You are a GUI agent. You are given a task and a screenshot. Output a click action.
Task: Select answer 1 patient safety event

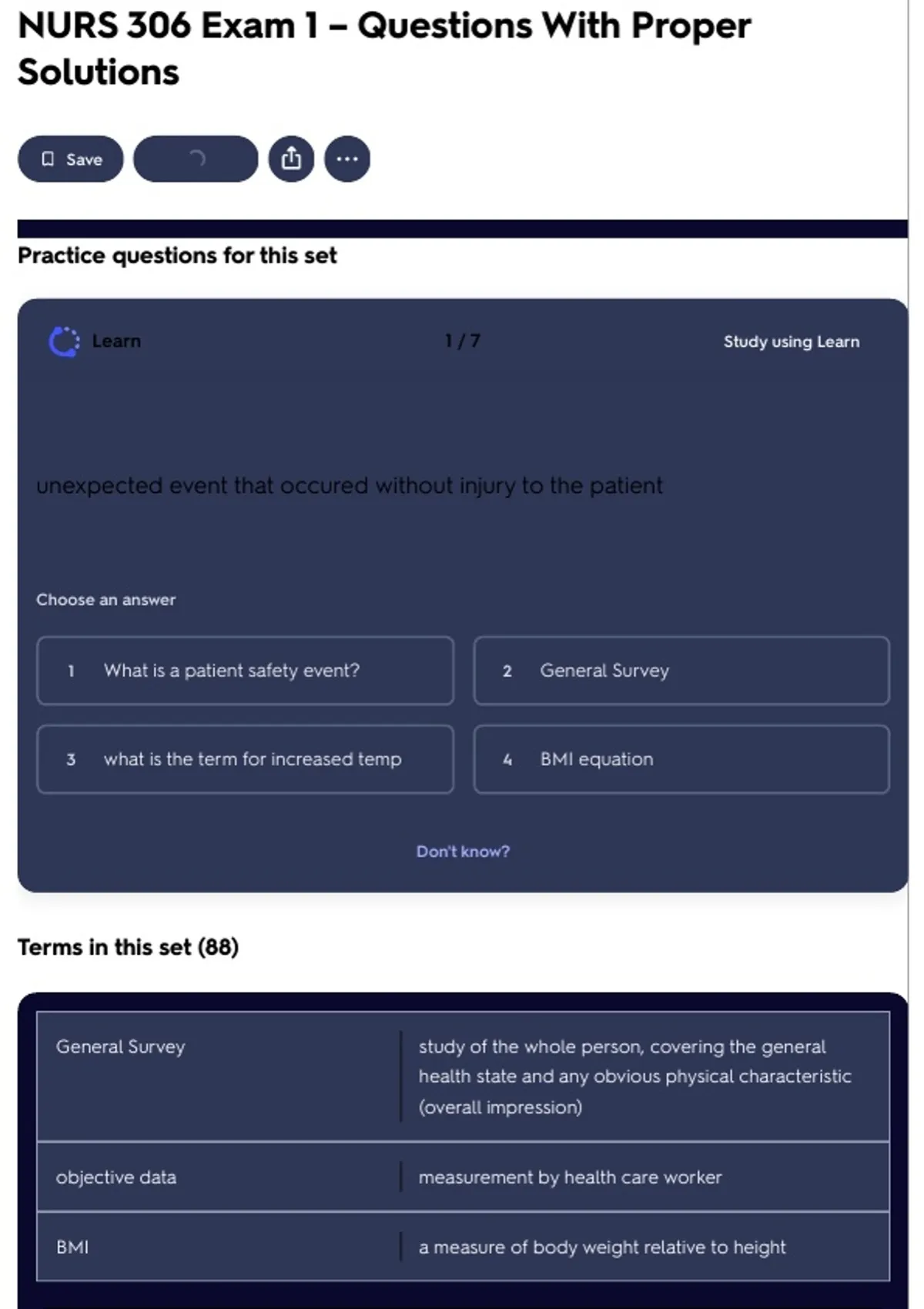pyautogui.click(x=245, y=671)
